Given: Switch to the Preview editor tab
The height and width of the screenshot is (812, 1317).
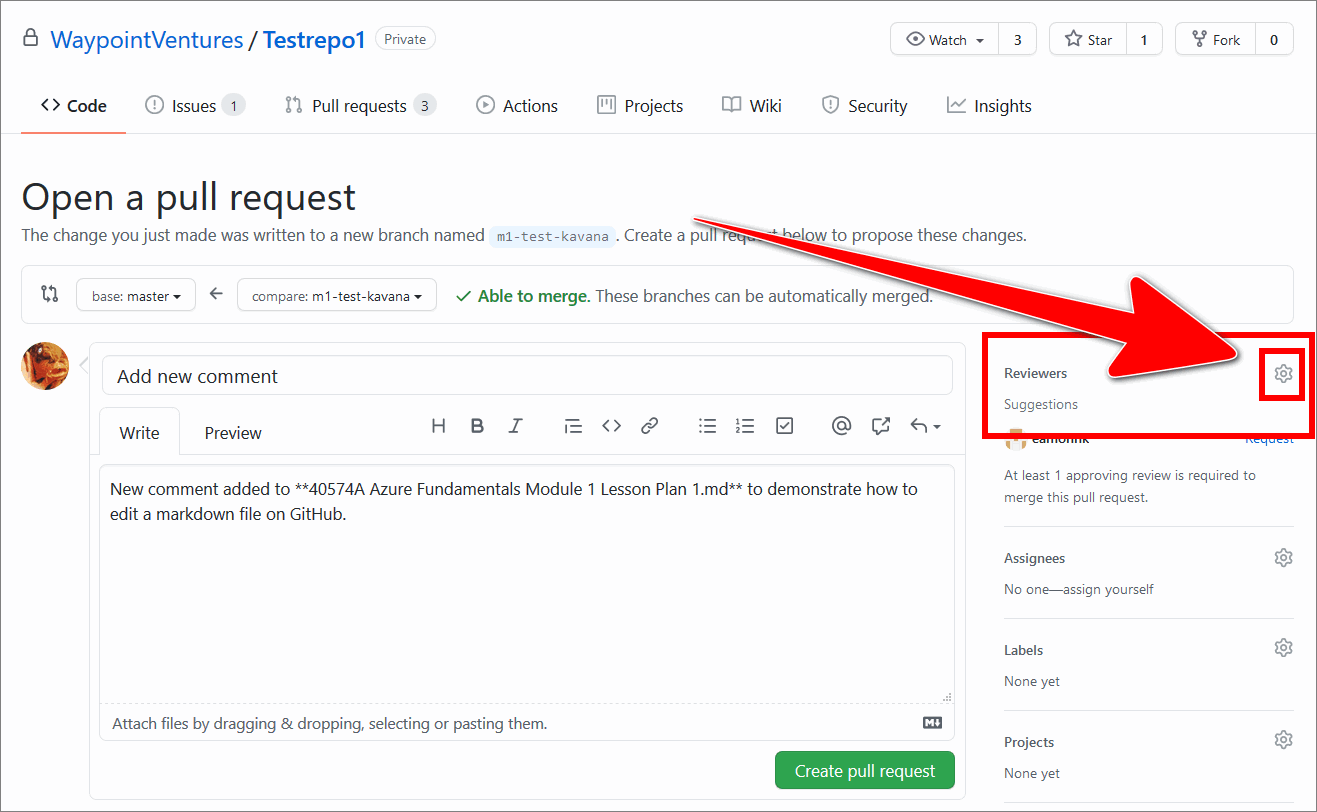Looking at the screenshot, I should pos(233,432).
